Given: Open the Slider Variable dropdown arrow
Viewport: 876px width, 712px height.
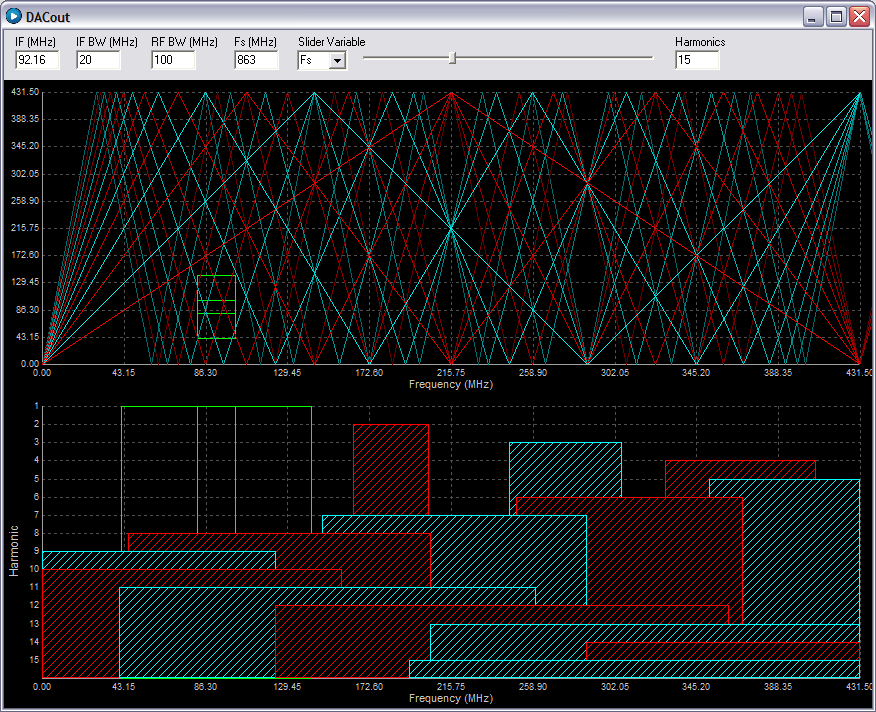Looking at the screenshot, I should [x=337, y=61].
